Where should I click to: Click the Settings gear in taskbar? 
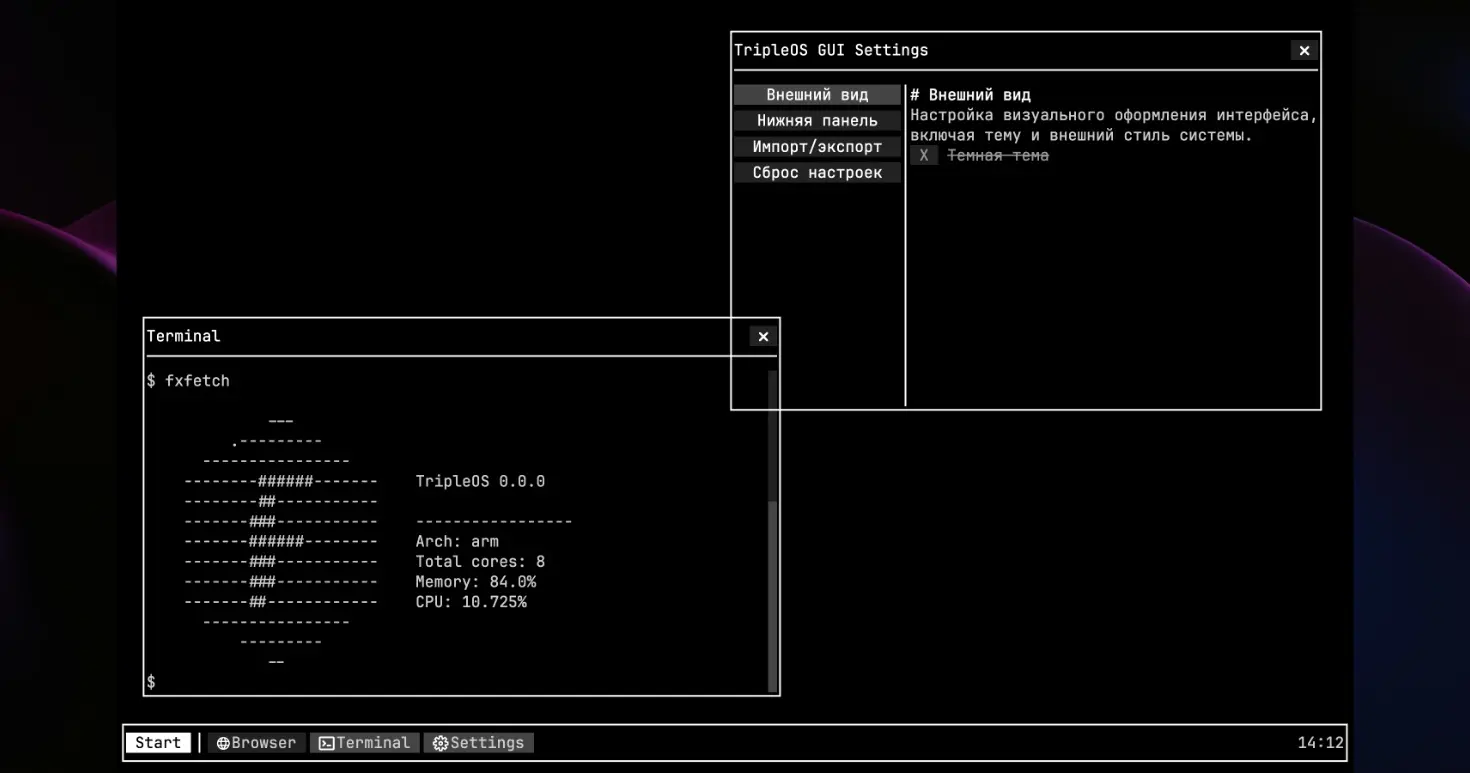coord(440,743)
